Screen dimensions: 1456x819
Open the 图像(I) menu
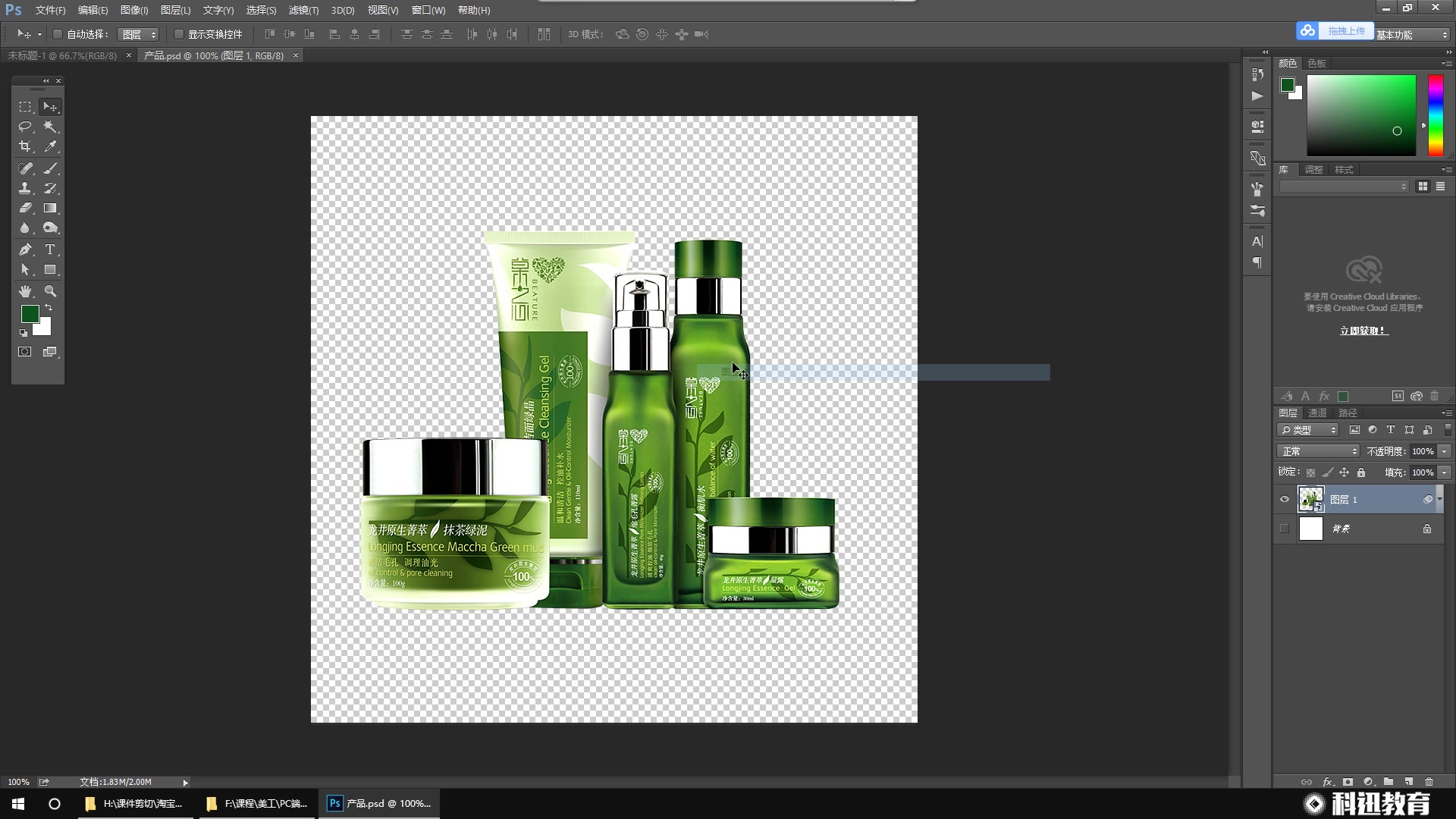134,11
